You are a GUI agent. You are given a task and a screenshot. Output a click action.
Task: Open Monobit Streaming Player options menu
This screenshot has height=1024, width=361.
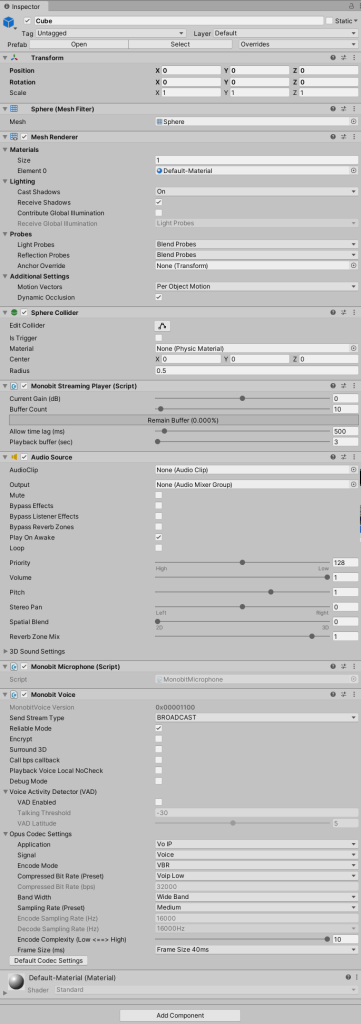[x=353, y=386]
